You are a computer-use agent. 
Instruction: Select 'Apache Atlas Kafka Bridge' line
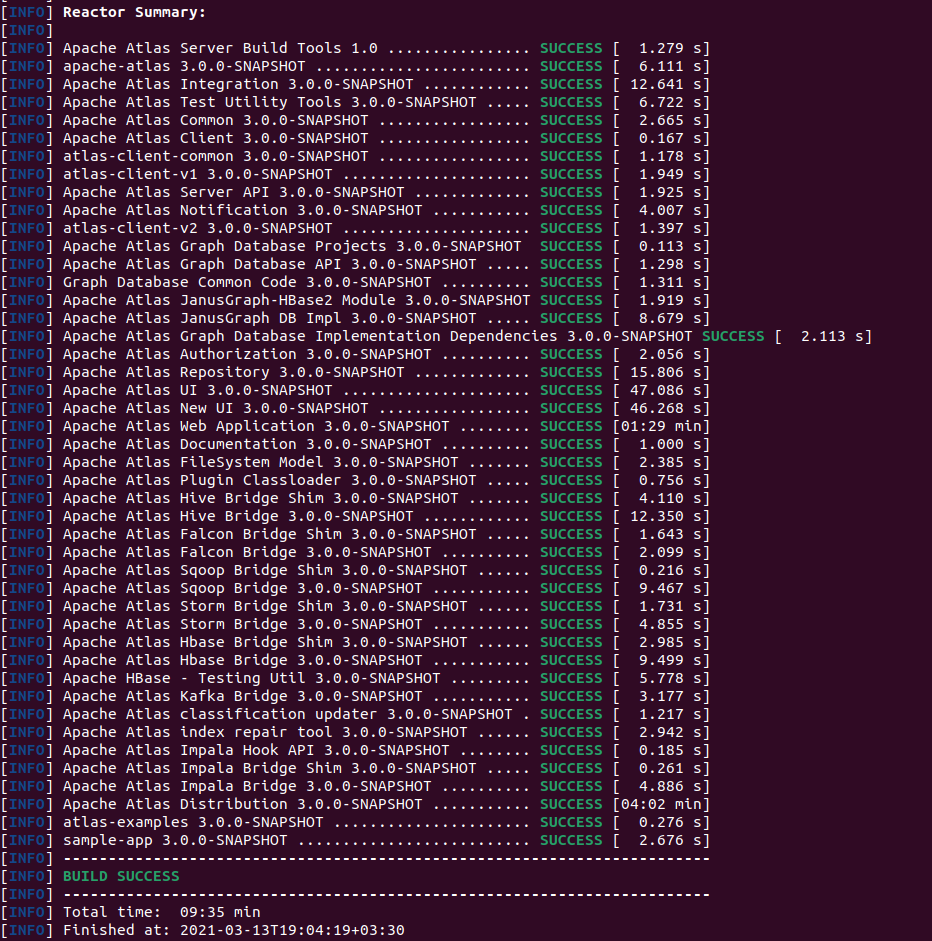(x=242, y=696)
